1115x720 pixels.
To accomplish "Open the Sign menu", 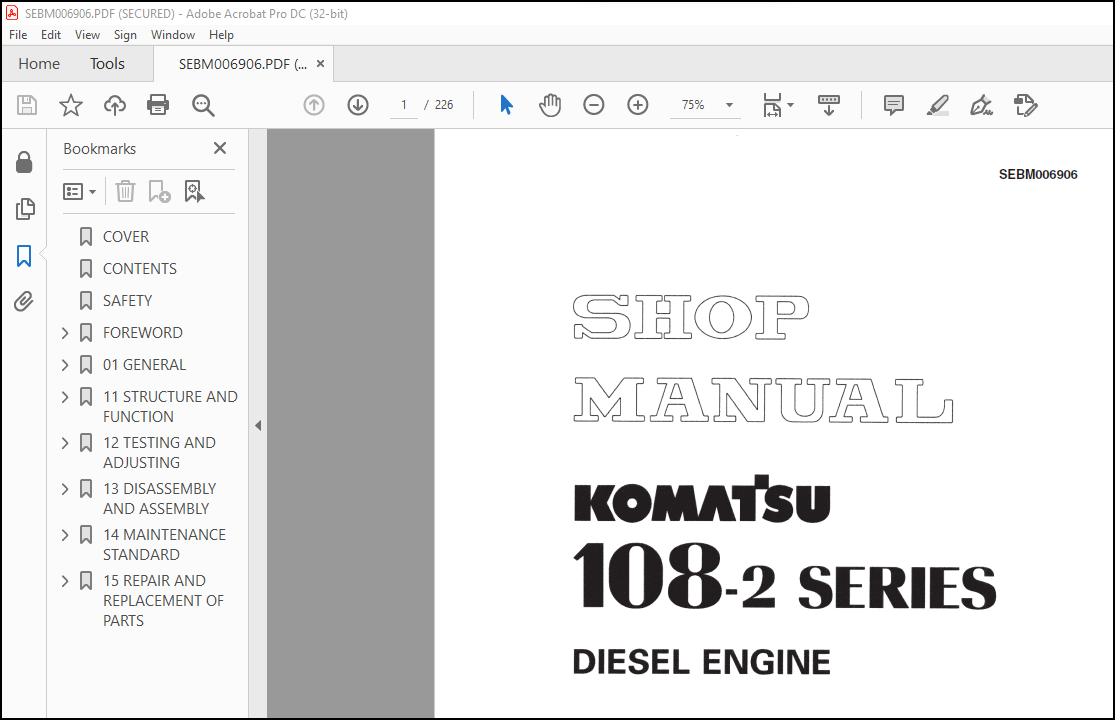I will (x=125, y=35).
